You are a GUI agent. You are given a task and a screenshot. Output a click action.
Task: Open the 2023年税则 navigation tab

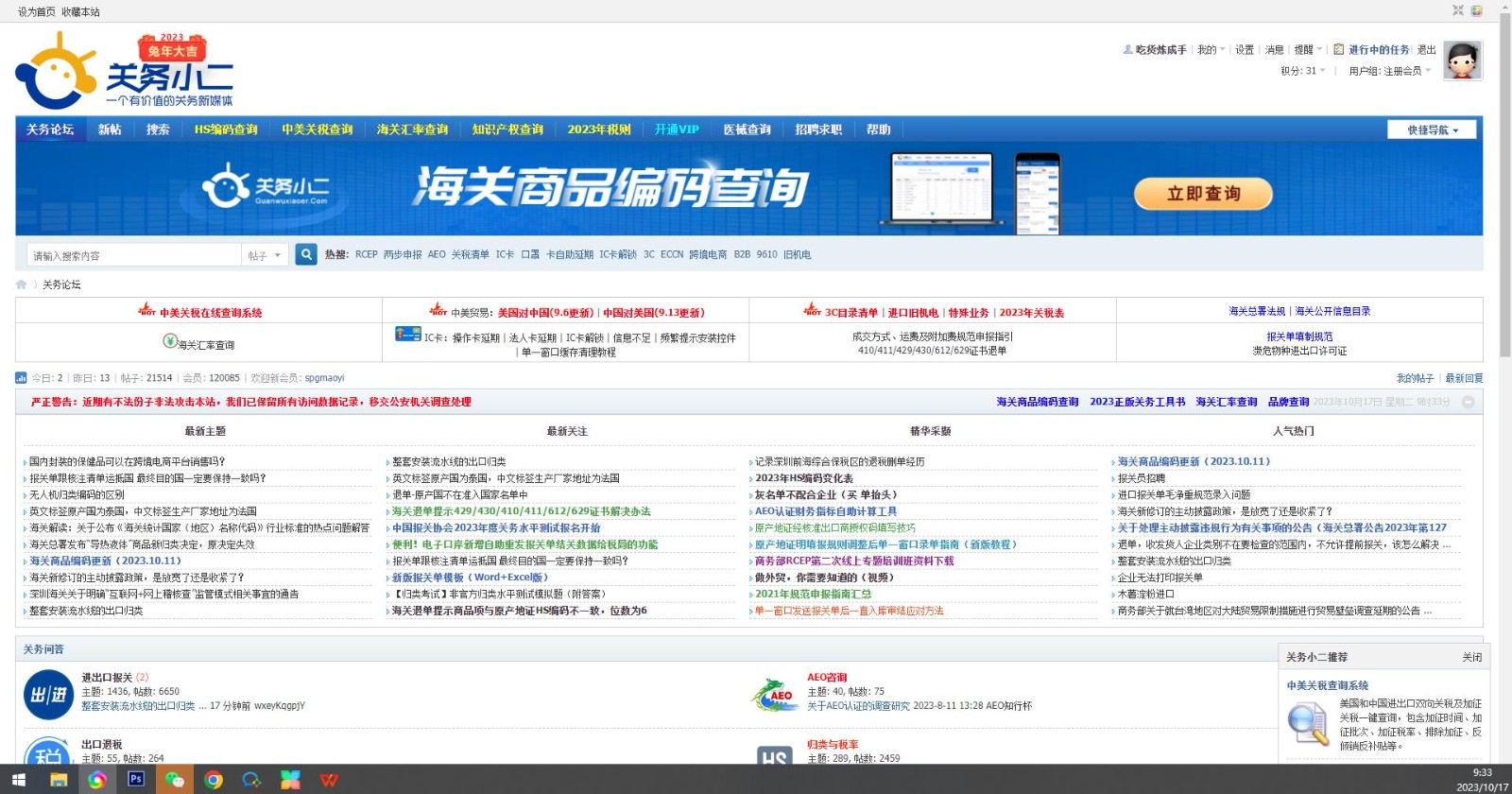(599, 129)
